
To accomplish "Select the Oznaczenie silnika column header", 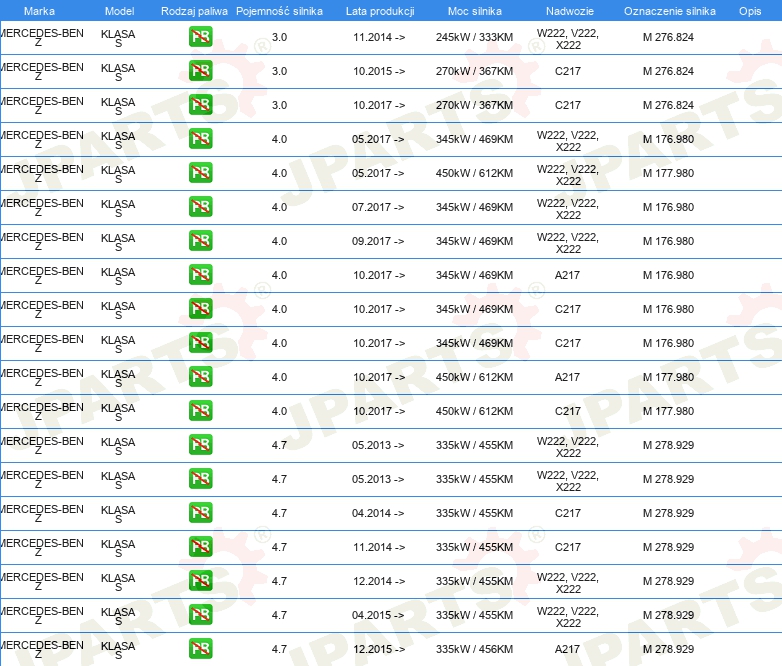I will click(x=669, y=10).
